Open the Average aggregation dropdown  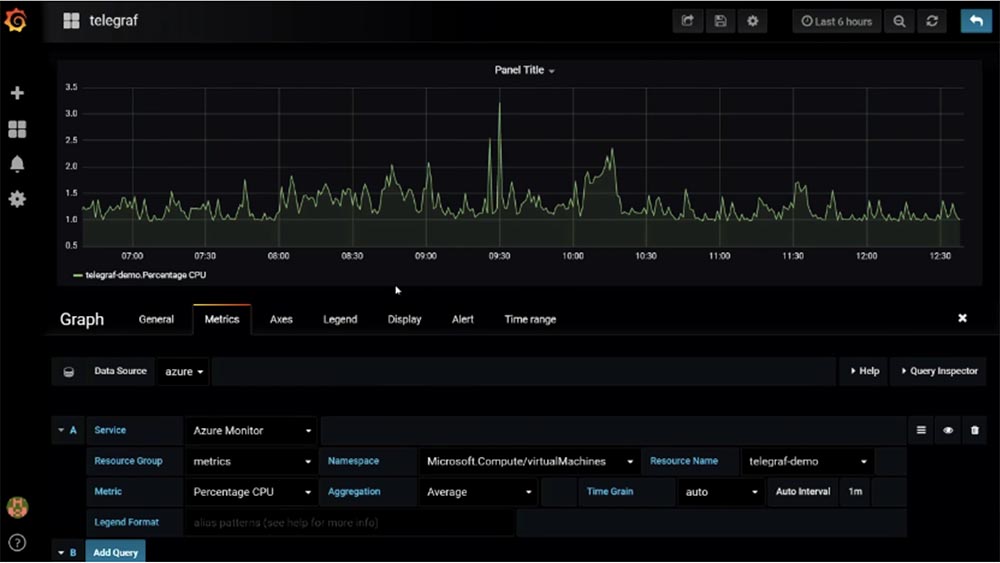click(478, 492)
